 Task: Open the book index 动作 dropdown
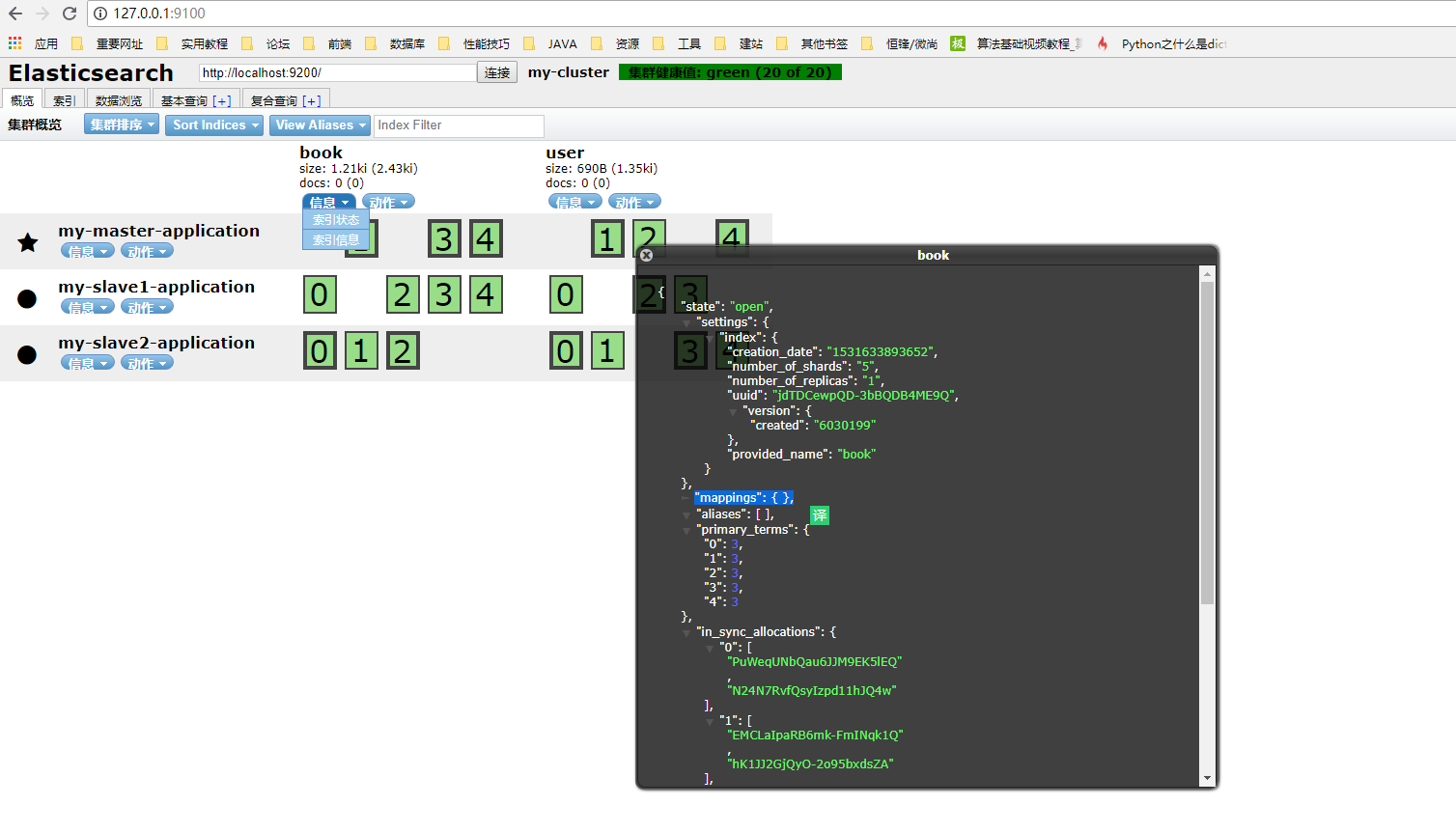click(388, 202)
